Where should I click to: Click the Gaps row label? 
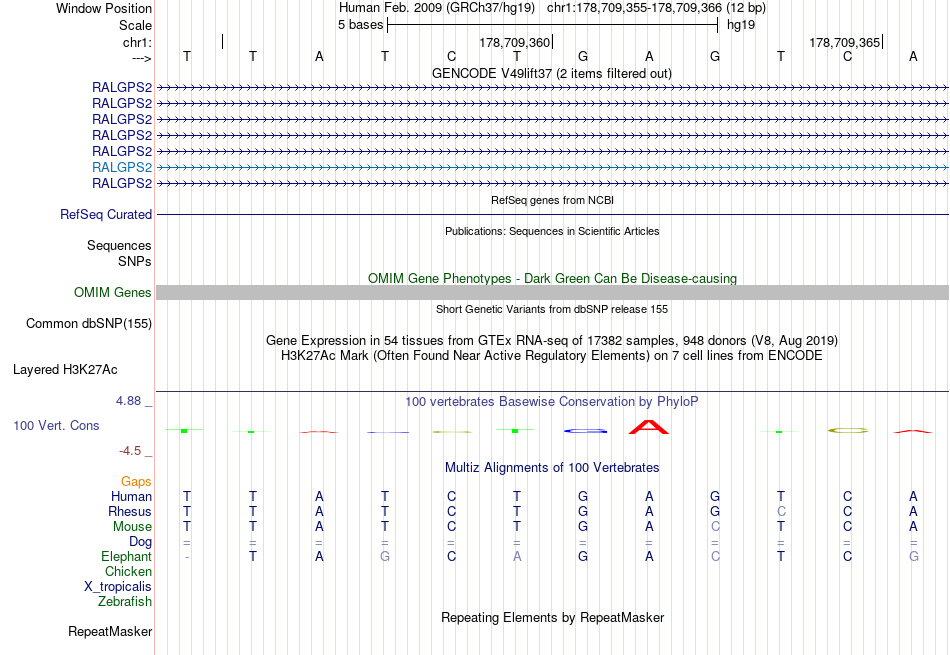click(136, 481)
